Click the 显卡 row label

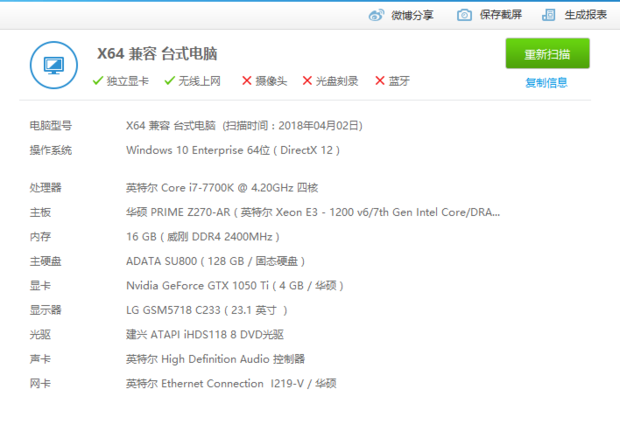40,286
